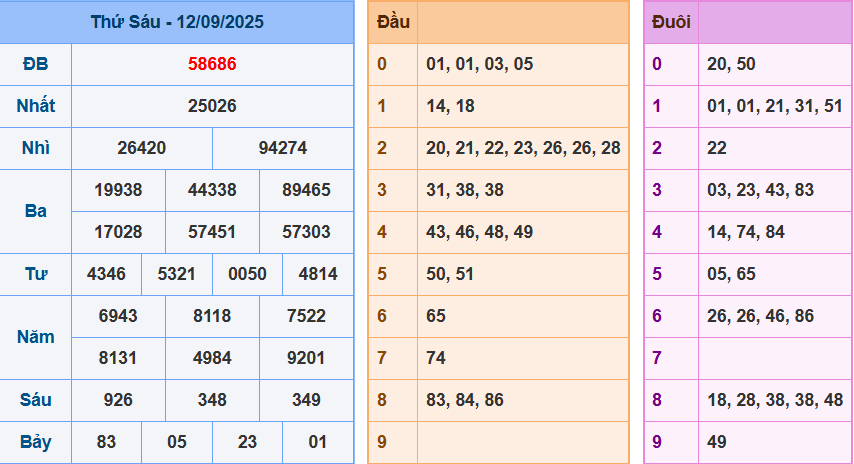This screenshot has width=854, height=464.
Task: Select Đầu row 2 values starting '20, 21, 22'
Action: [523, 148]
